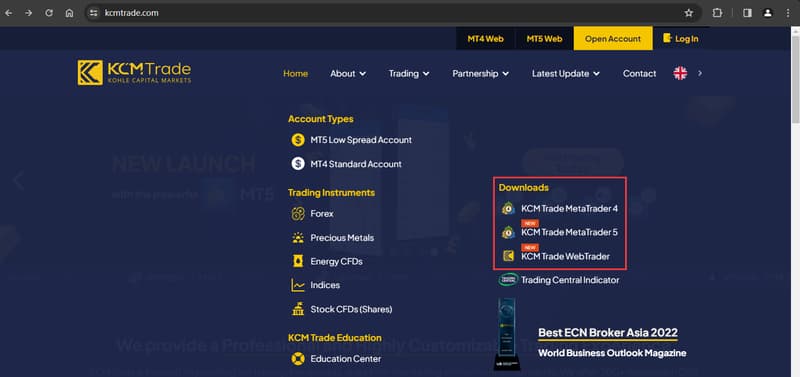Image resolution: width=800 pixels, height=377 pixels.
Task: Click the KCM Trade logo
Action: point(134,72)
